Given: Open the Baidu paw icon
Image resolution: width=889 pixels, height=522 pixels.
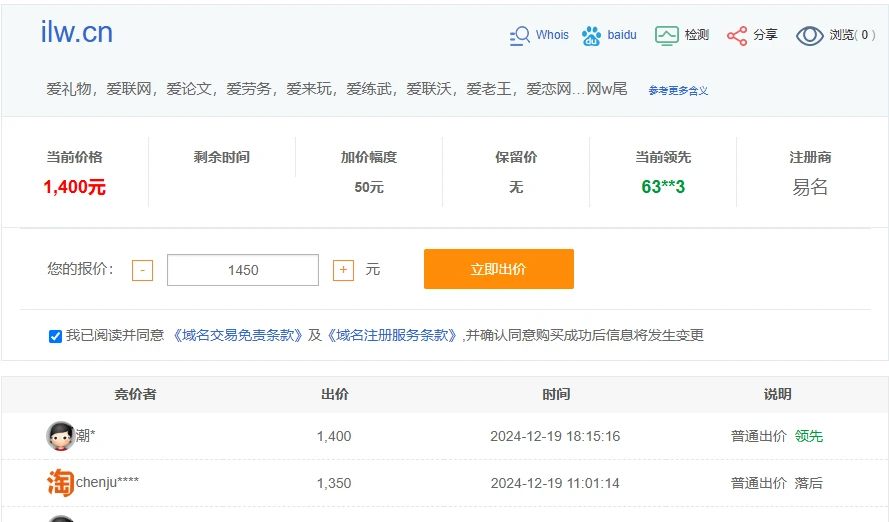Looking at the screenshot, I should (x=592, y=36).
